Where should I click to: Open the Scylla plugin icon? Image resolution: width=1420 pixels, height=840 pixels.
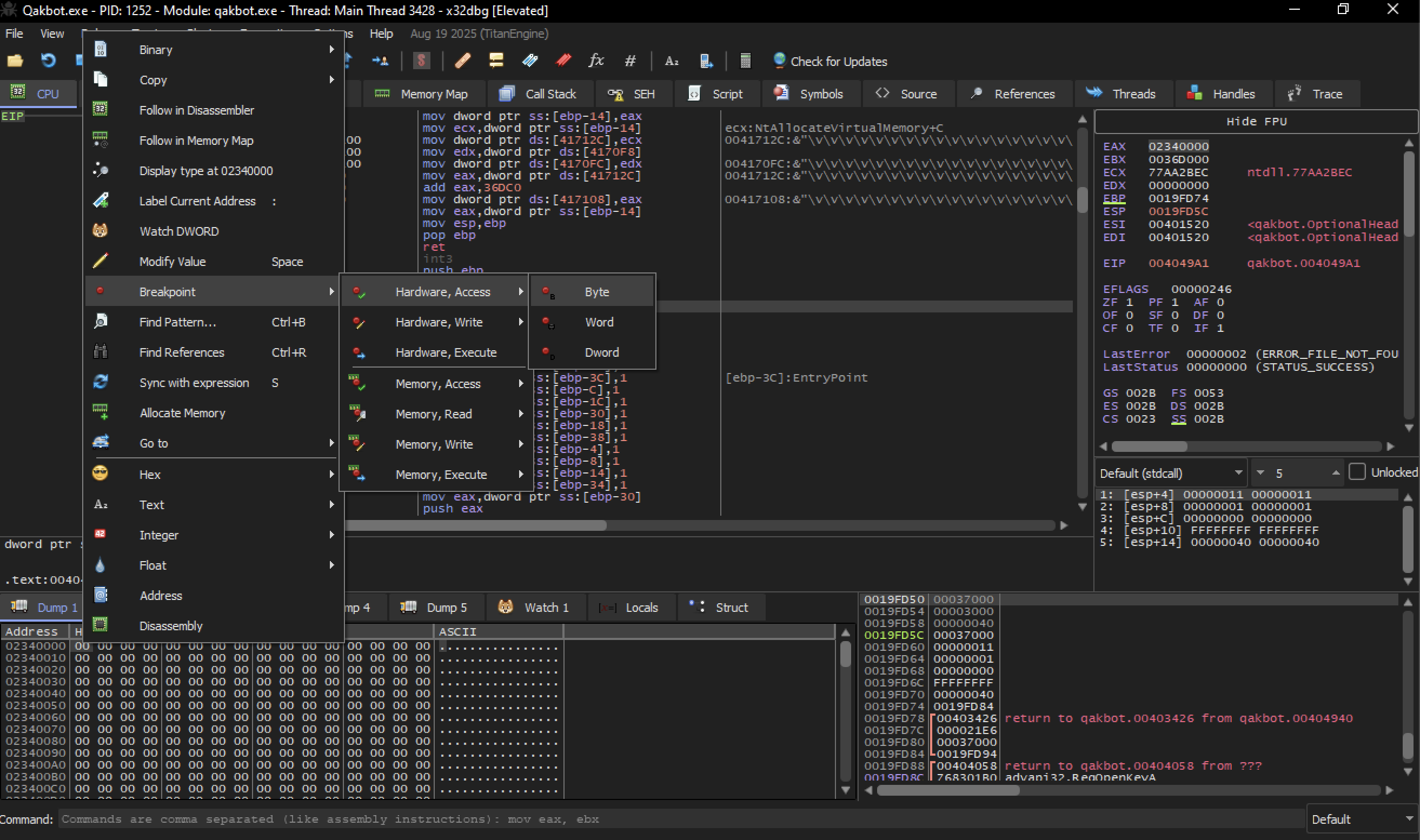[x=421, y=61]
